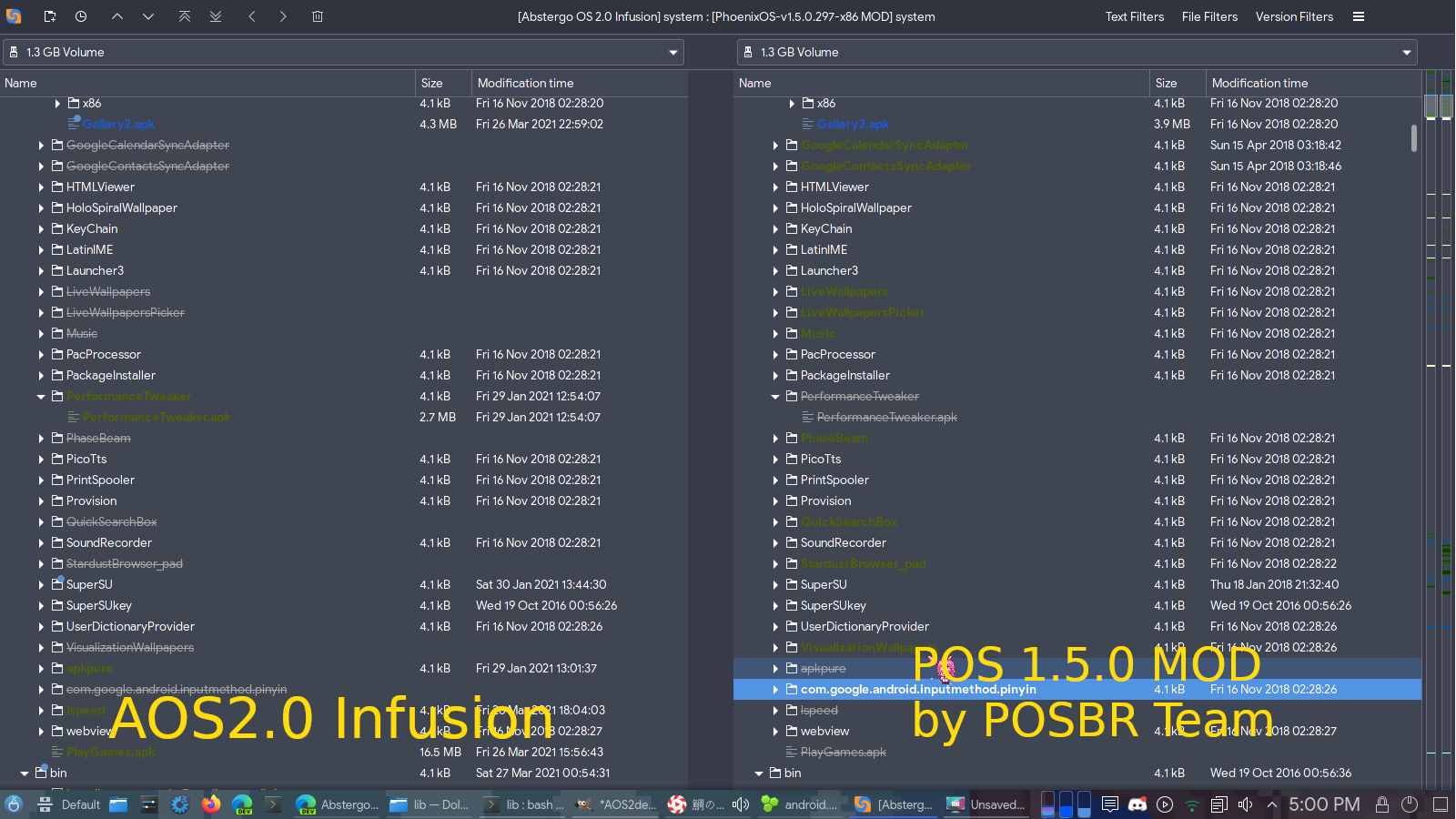Click the trash delete icon in toolbar
Image resolution: width=1456 pixels, height=819 pixels.
(318, 16)
